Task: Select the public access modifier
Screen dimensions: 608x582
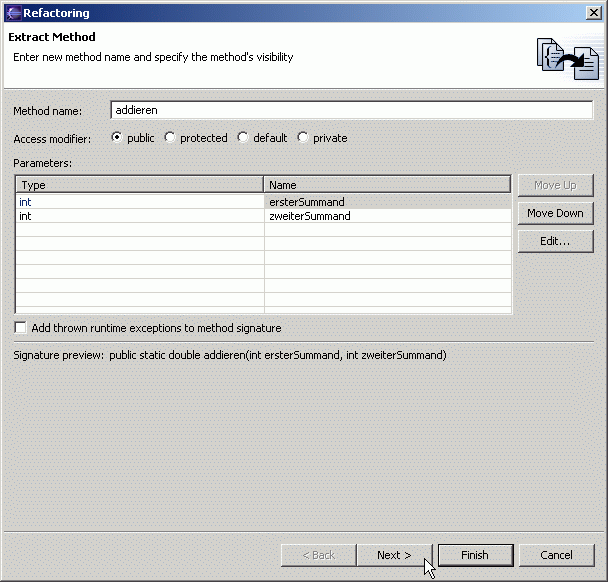Action: click(118, 138)
